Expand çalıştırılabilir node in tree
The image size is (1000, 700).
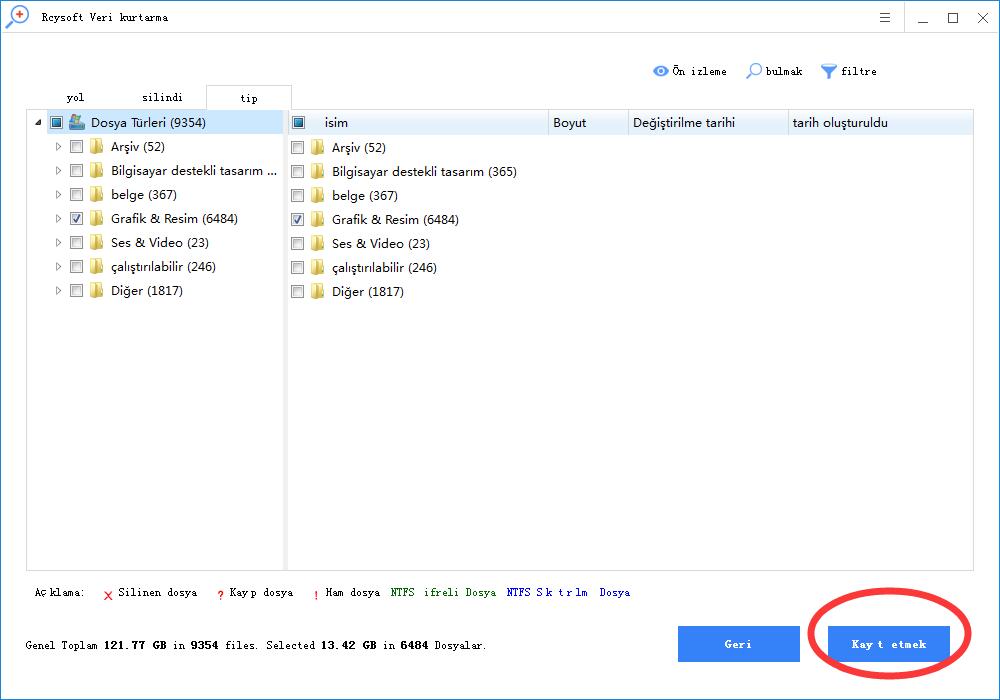pos(58,266)
